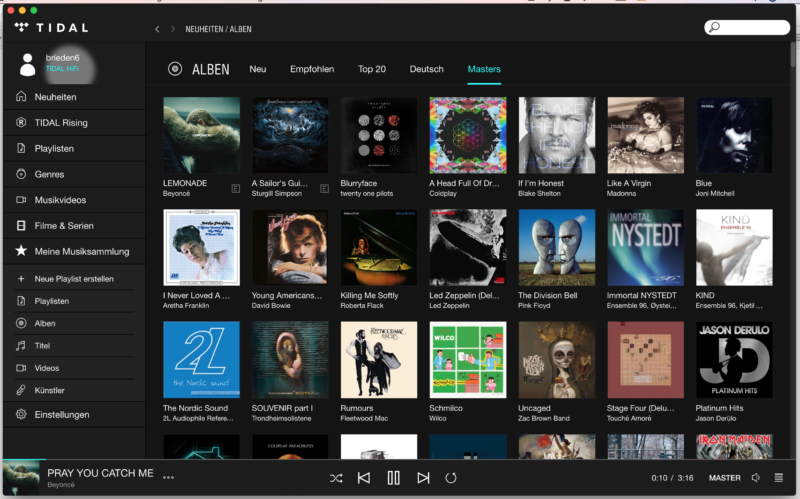
Task: Click the track progress bar
Action: 400,460
